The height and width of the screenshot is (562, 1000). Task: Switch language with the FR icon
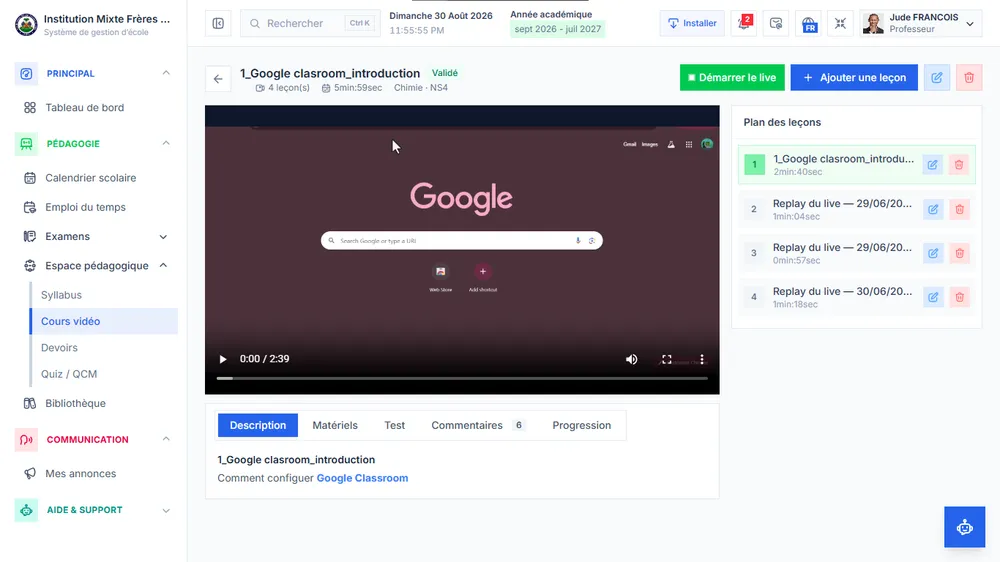pyautogui.click(x=809, y=24)
